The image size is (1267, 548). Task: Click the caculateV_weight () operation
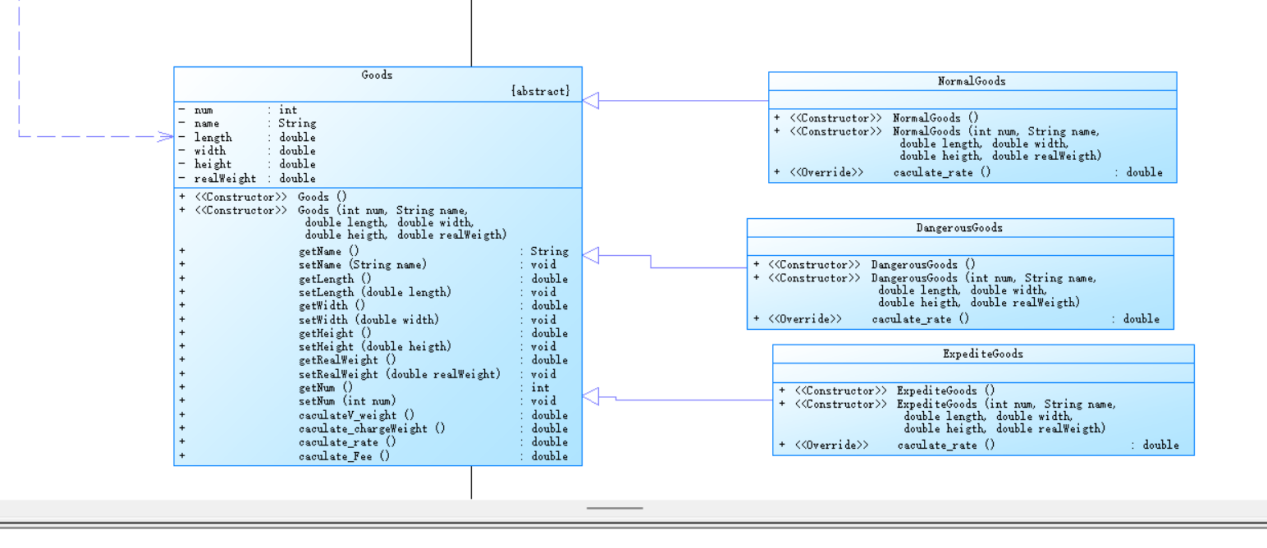[x=374, y=415]
